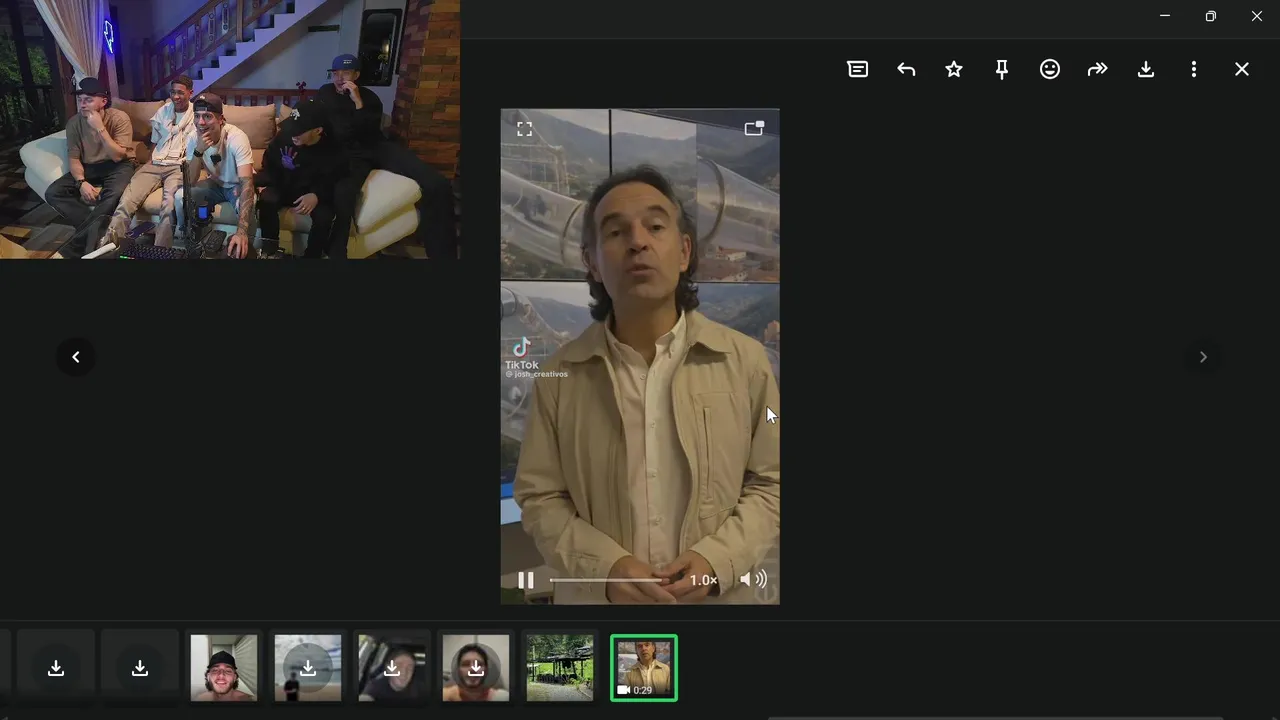Change the 1.0x playback speed
This screenshot has height=720, width=1280.
[703, 580]
